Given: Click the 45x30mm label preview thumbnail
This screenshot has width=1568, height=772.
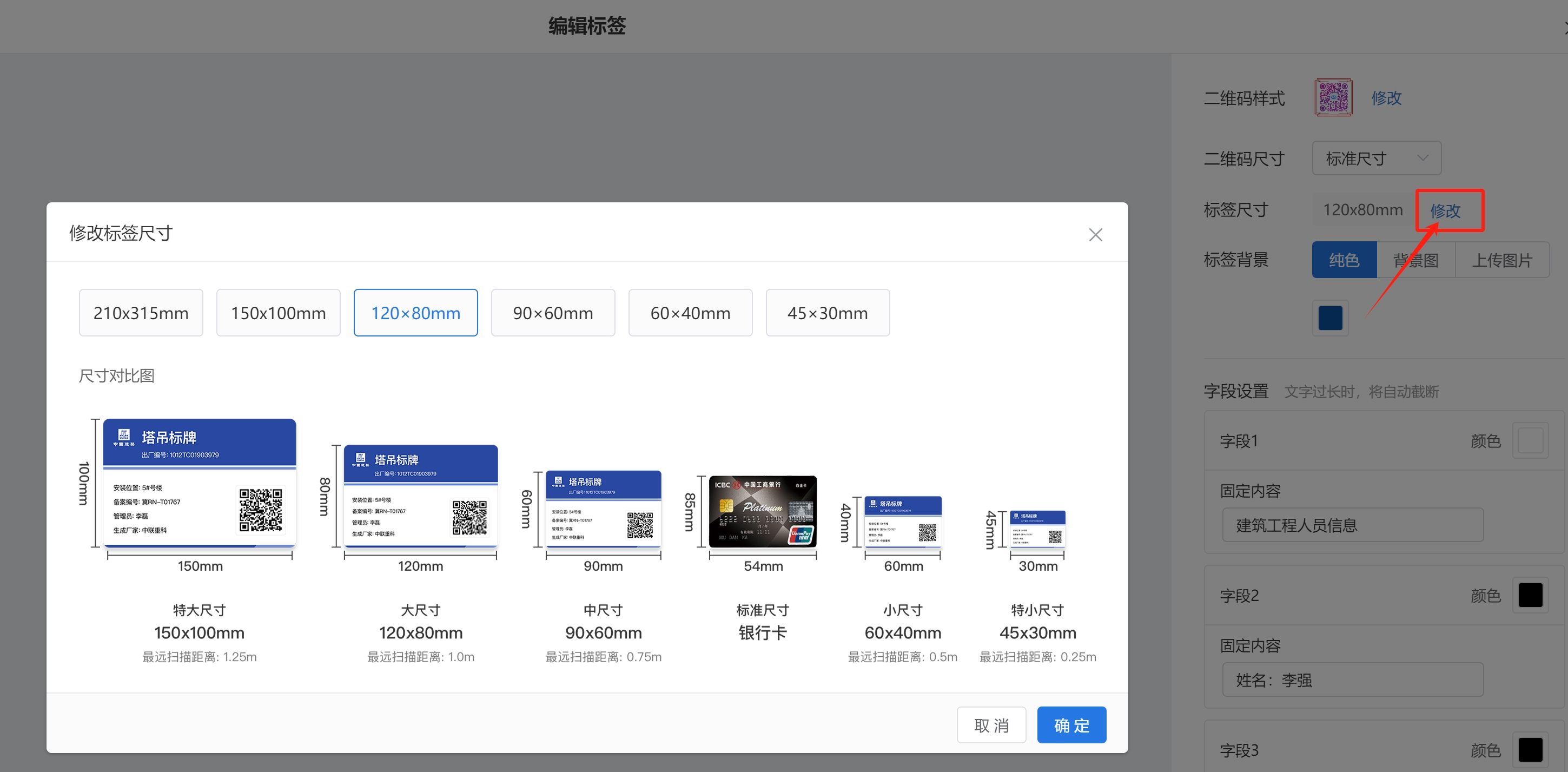Looking at the screenshot, I should (x=1038, y=529).
